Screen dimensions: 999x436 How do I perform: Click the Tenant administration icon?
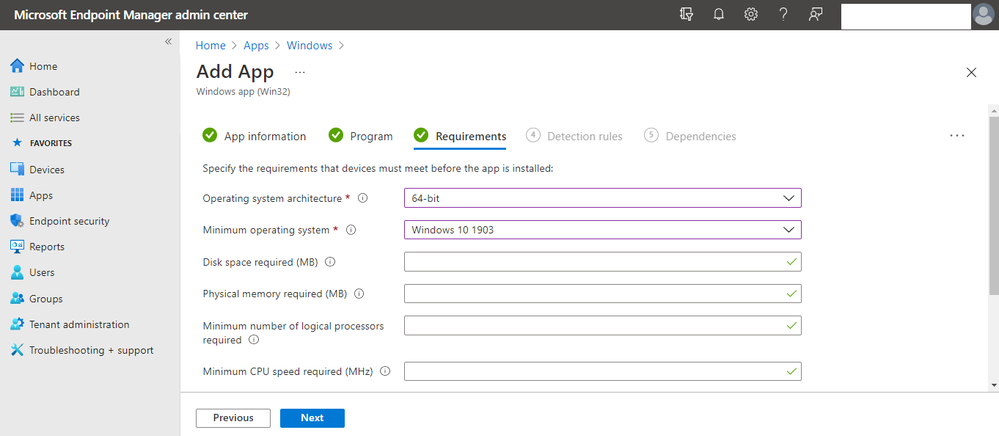(17, 324)
